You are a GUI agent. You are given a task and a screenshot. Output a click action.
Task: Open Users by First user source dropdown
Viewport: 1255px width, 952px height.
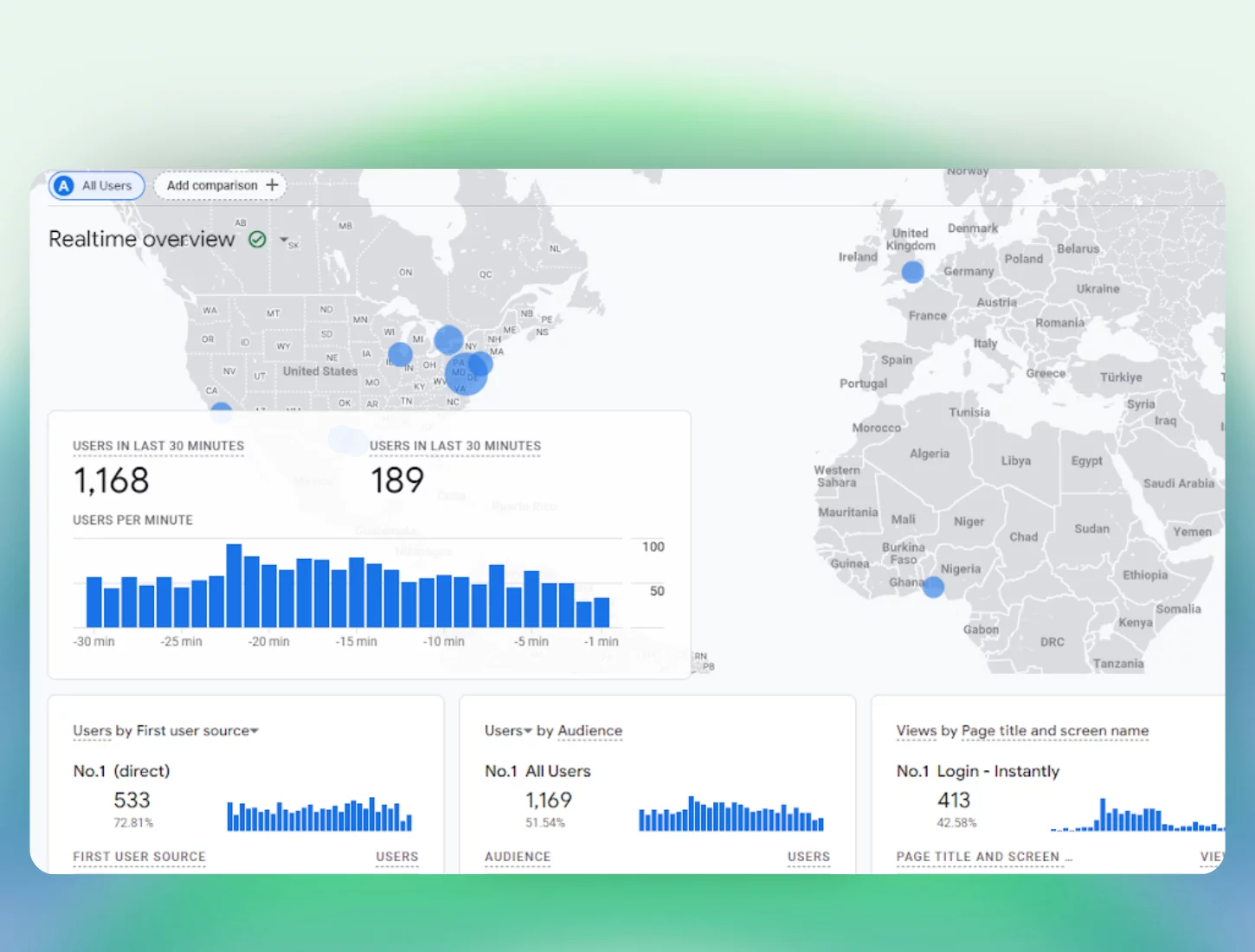(x=254, y=731)
